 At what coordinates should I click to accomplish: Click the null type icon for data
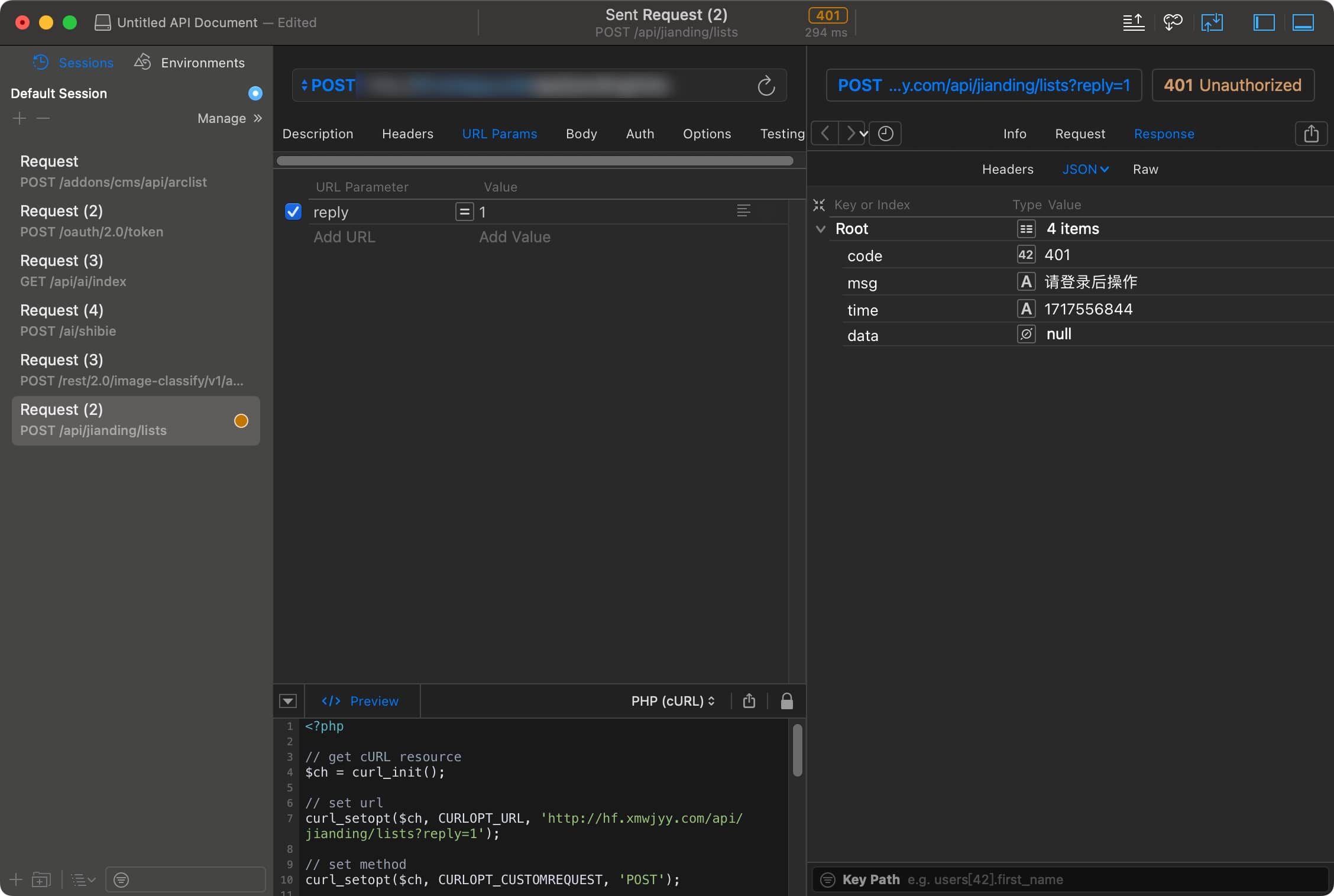click(x=1026, y=334)
